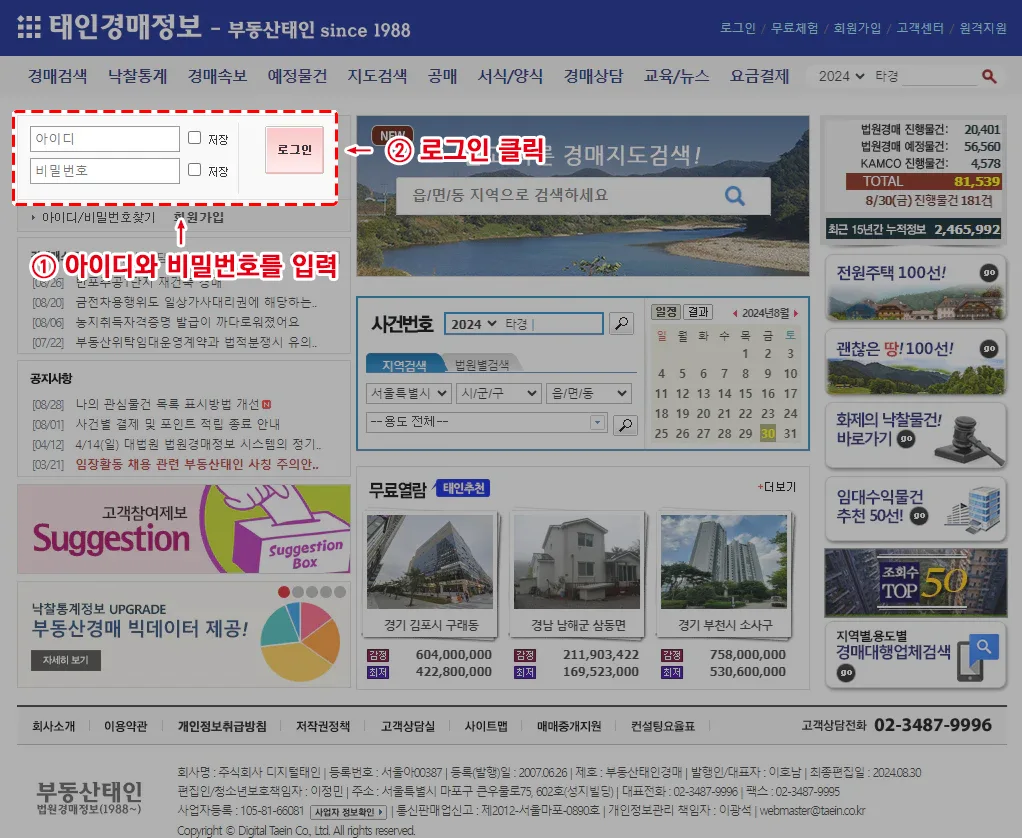
Task: Open article 농지취득자격증명 발급이 까다로워졌어요
Action: 187,322
